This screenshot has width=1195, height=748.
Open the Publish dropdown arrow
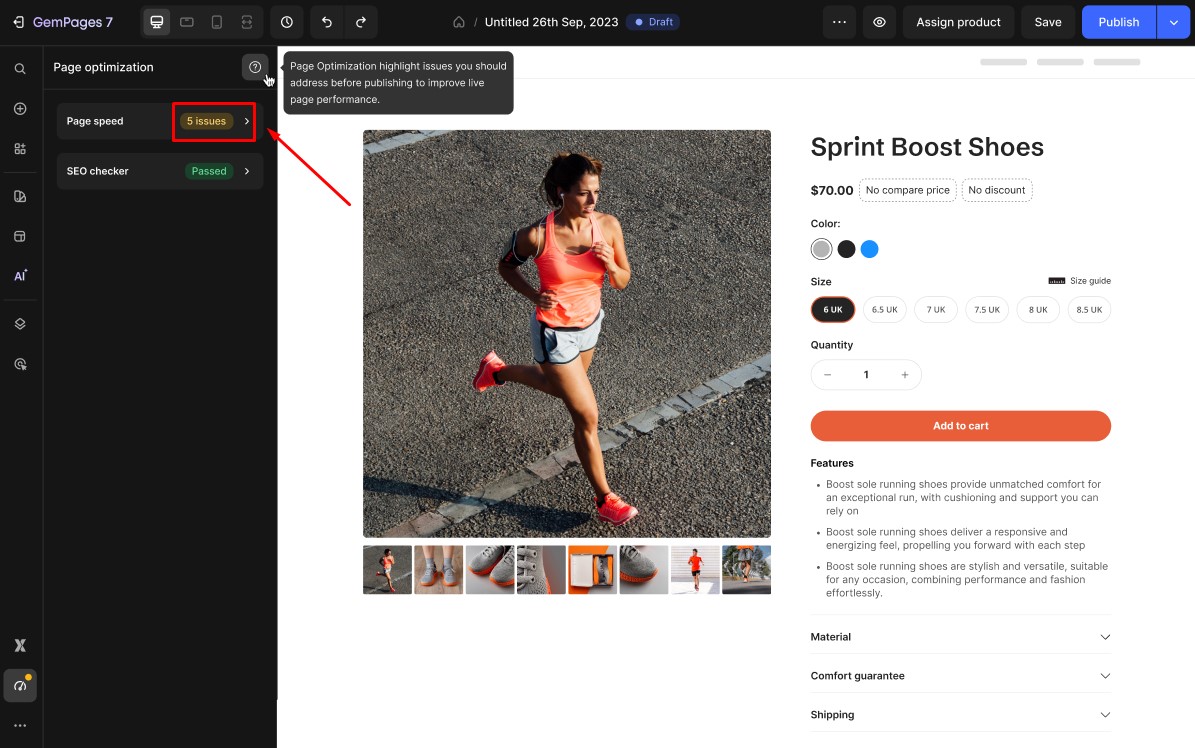pos(1173,21)
